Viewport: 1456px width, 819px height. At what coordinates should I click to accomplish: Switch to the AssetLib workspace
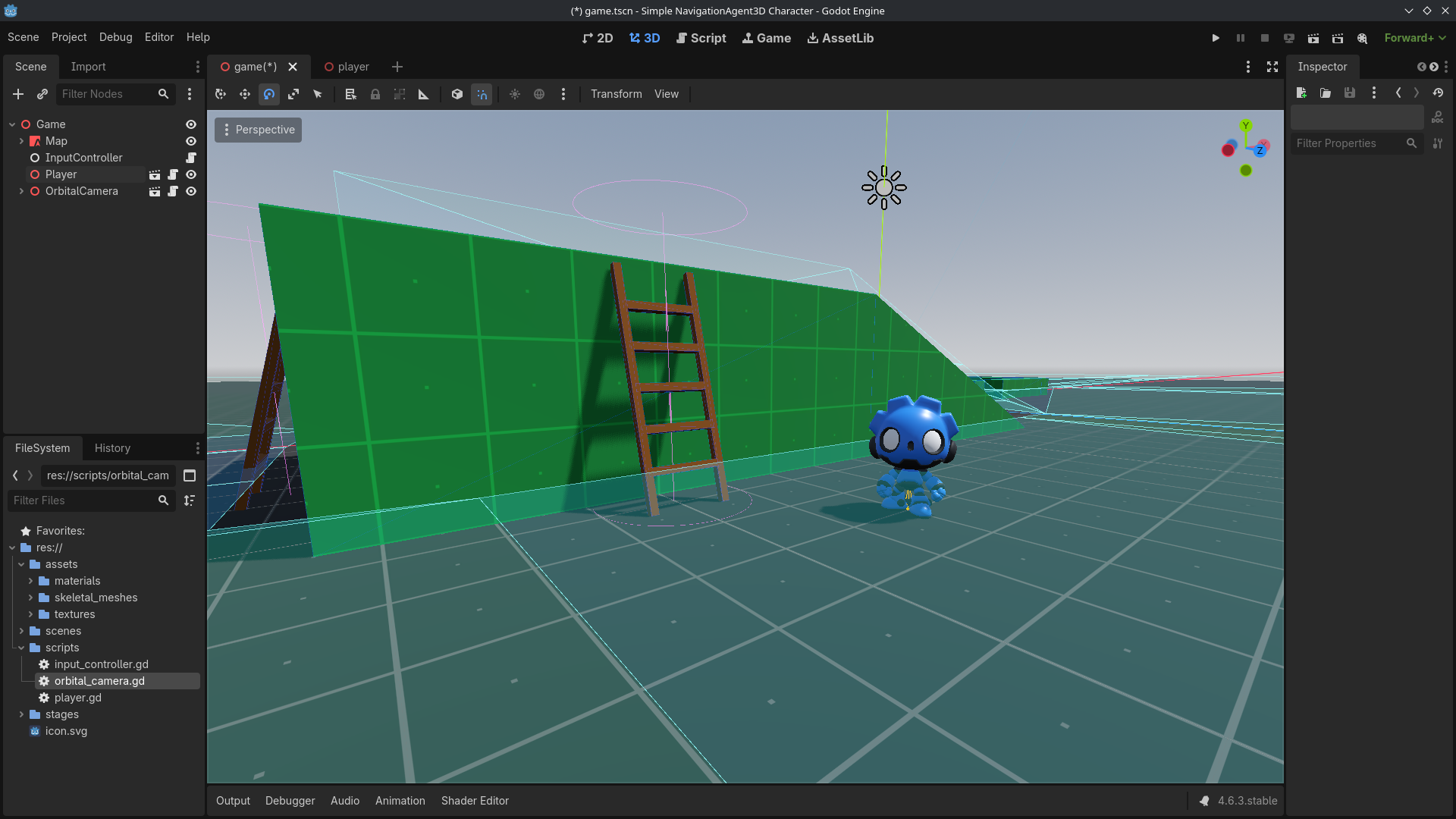840,38
